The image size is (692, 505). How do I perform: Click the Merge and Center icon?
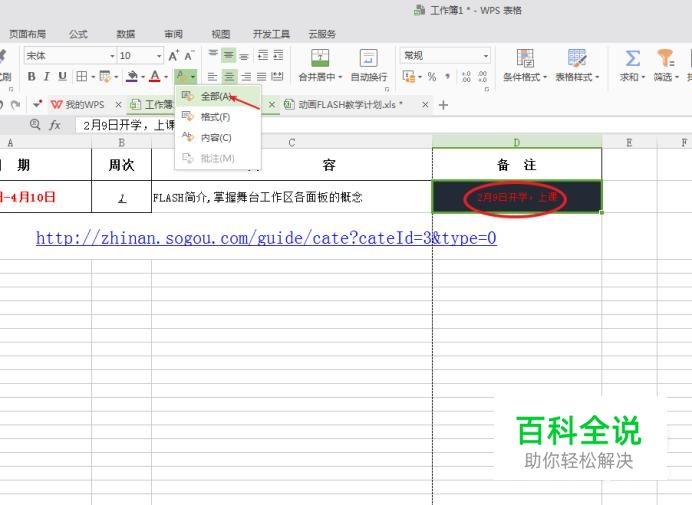click(x=320, y=58)
